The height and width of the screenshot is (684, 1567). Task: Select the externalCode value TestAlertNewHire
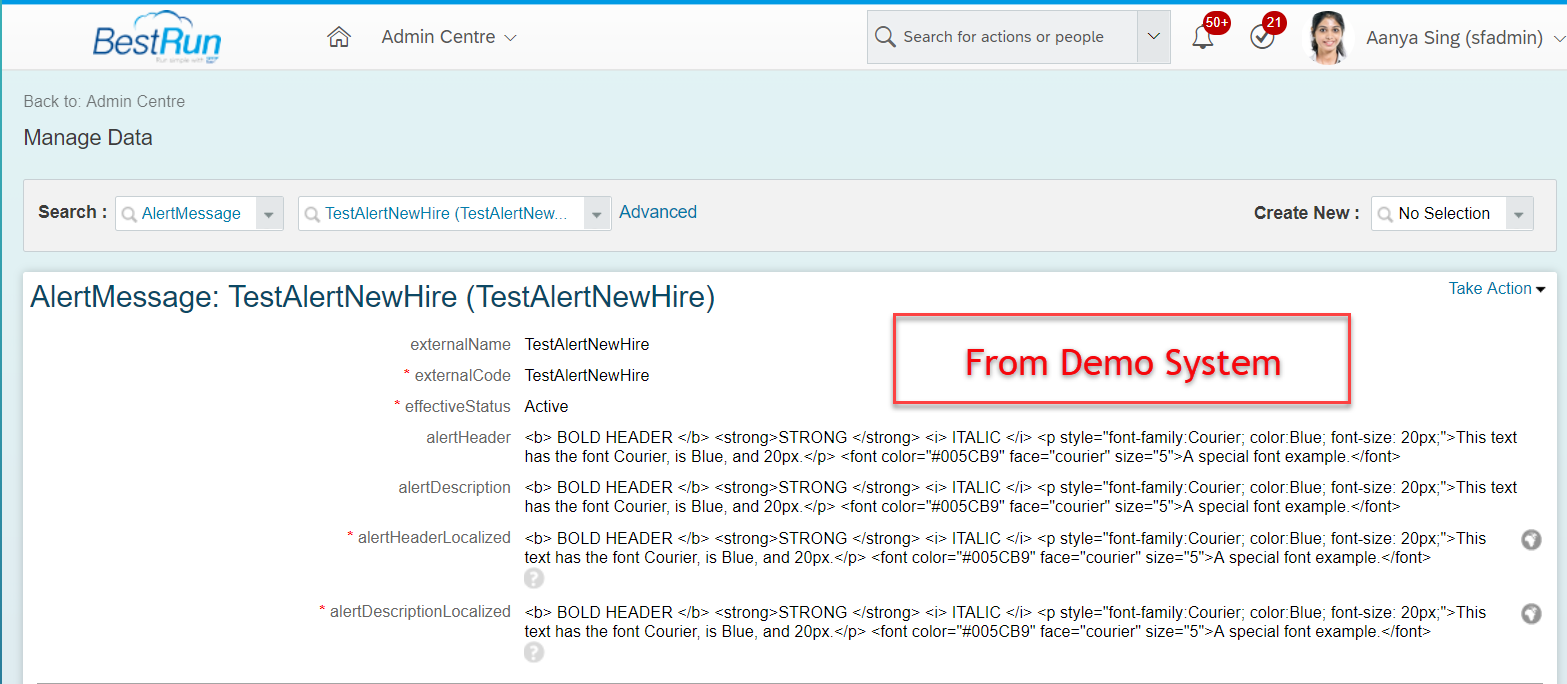(587, 376)
